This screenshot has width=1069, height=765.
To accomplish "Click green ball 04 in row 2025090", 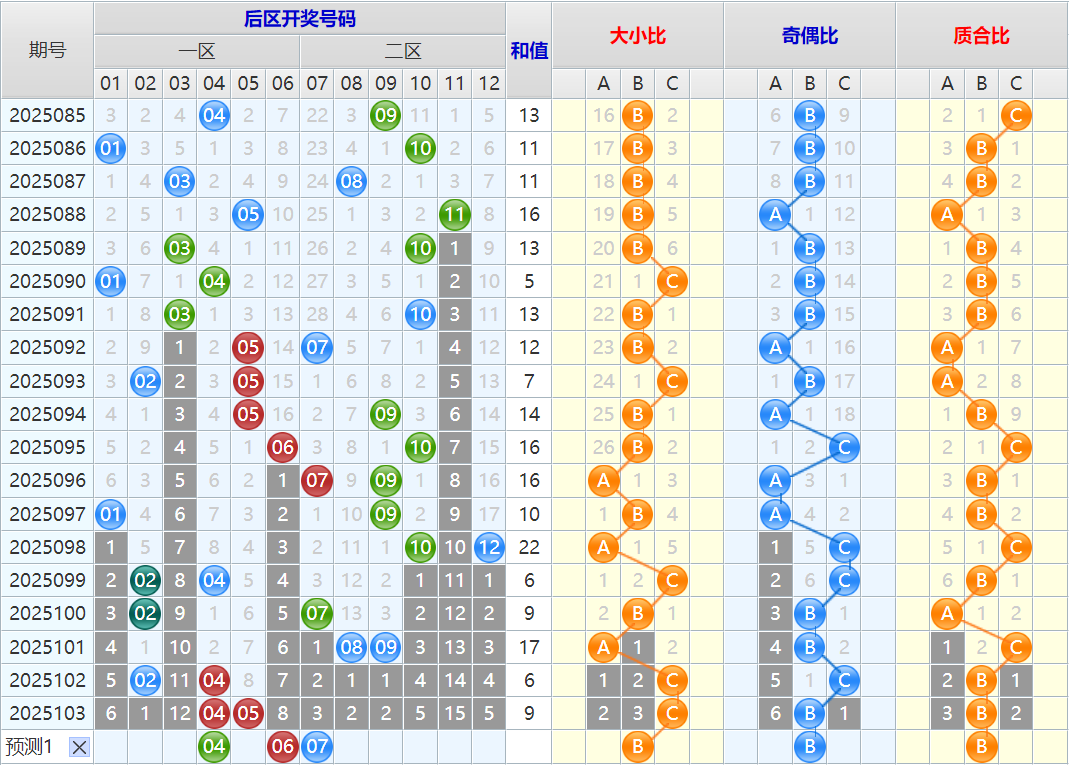I will [214, 281].
